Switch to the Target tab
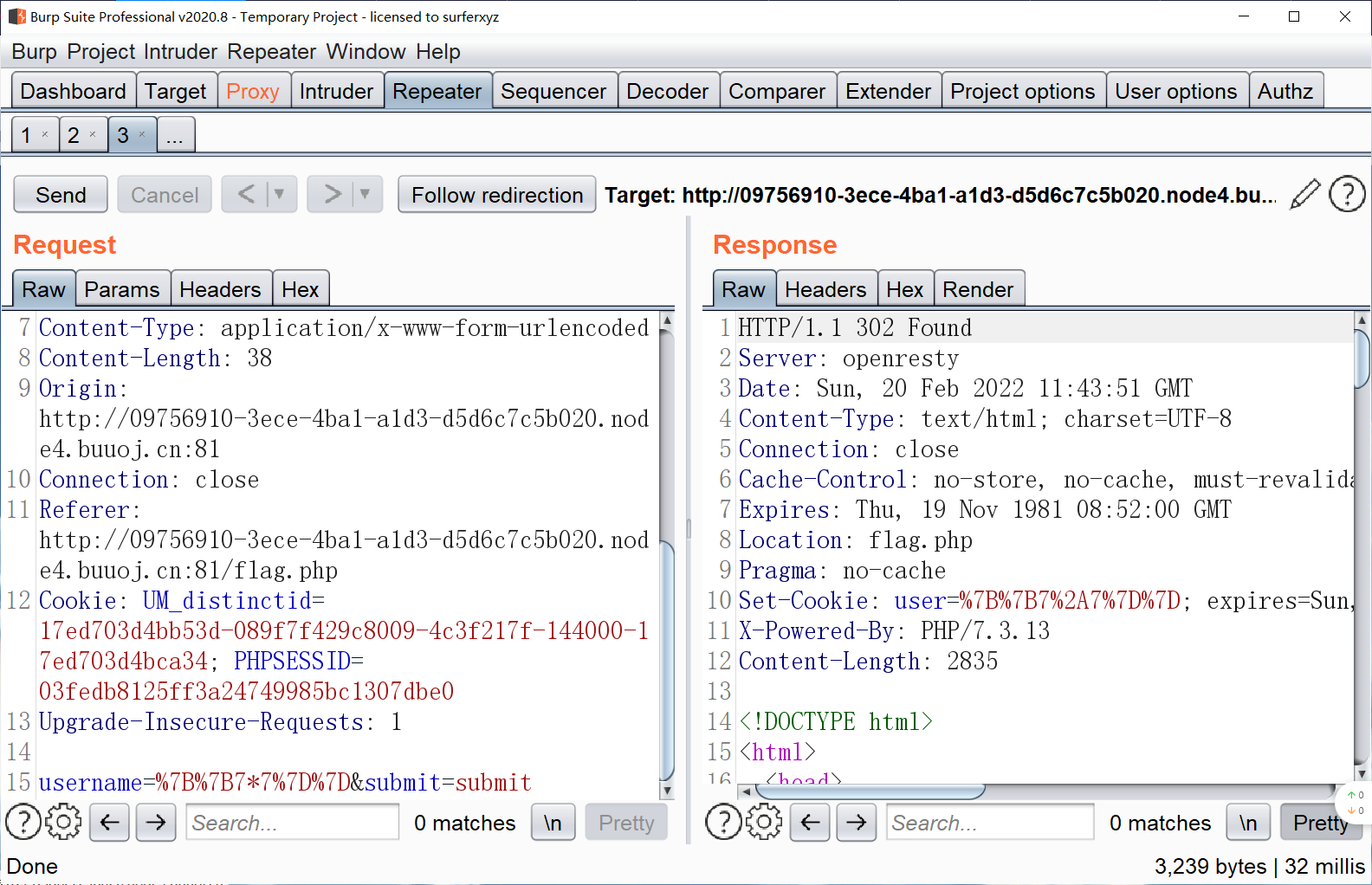Screen dimensions: 1372x885 176,91
